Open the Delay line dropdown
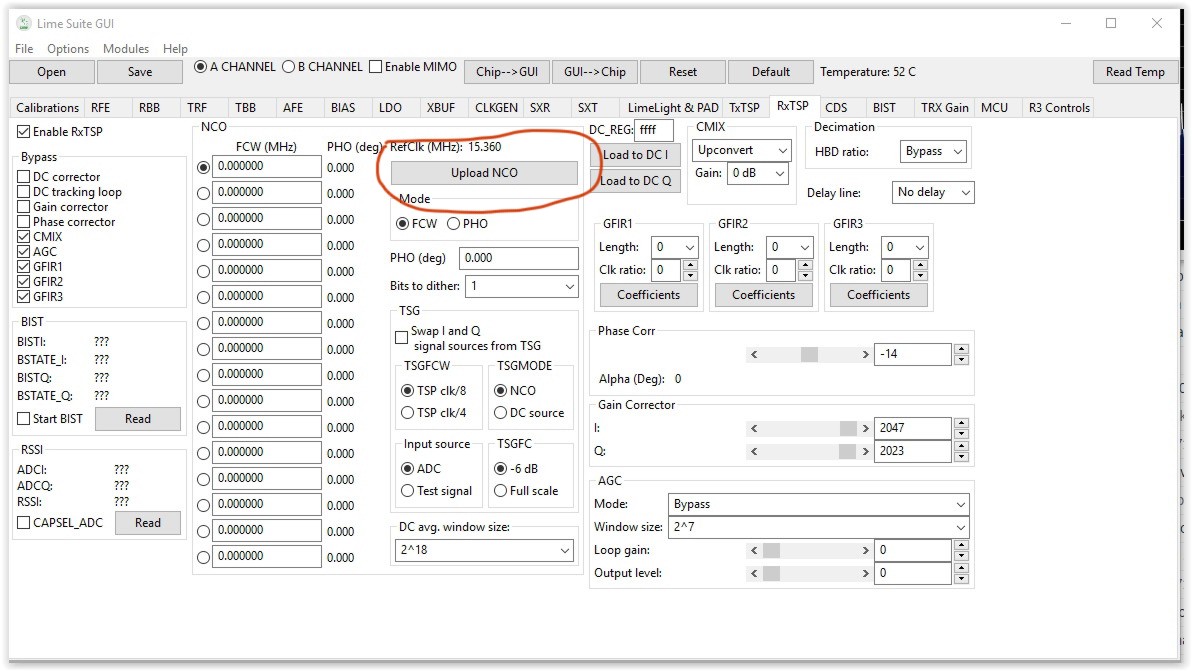Screen dimensions: 1192x671 pos(932,192)
